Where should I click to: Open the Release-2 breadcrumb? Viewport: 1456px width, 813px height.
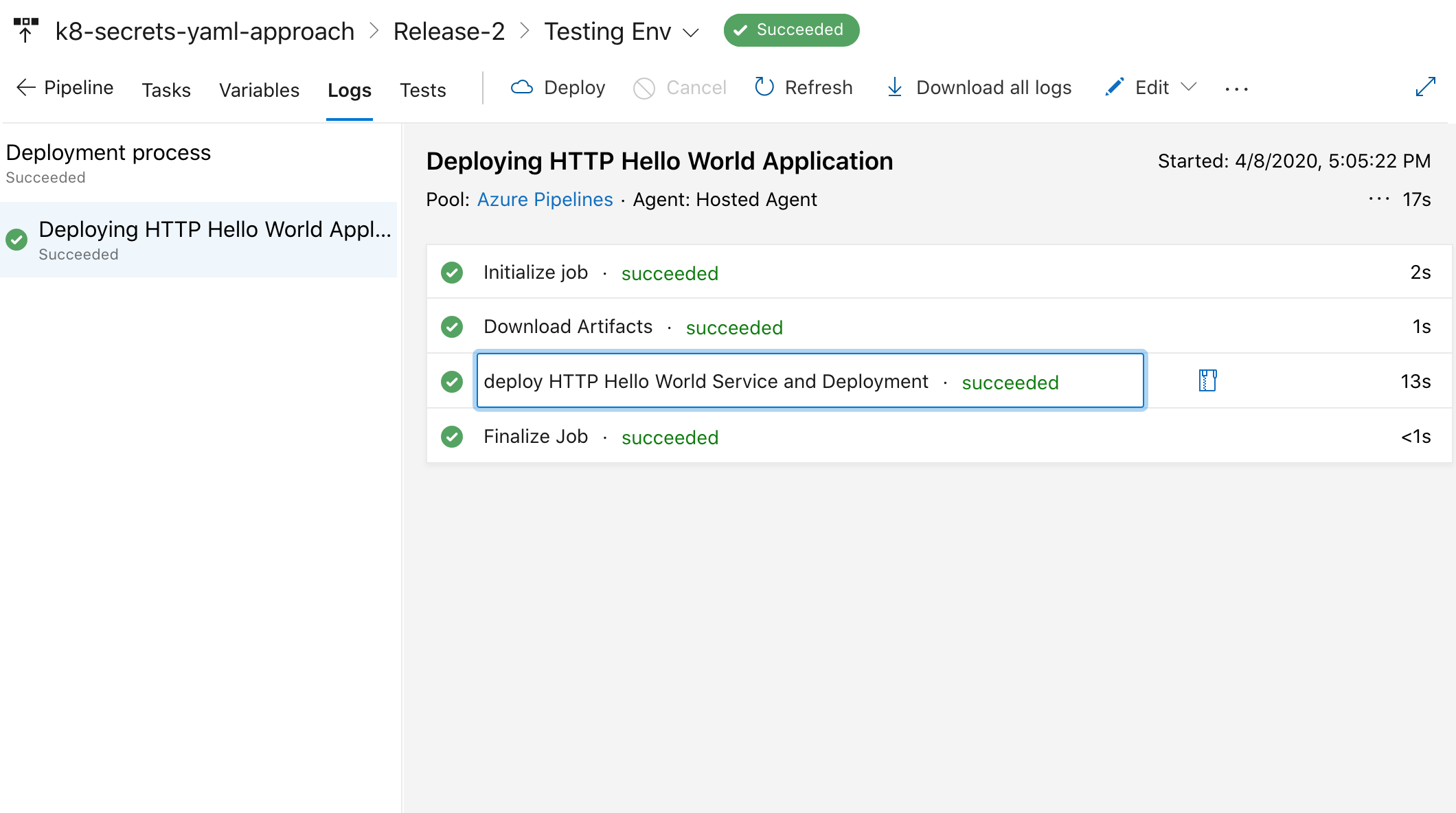pos(448,31)
